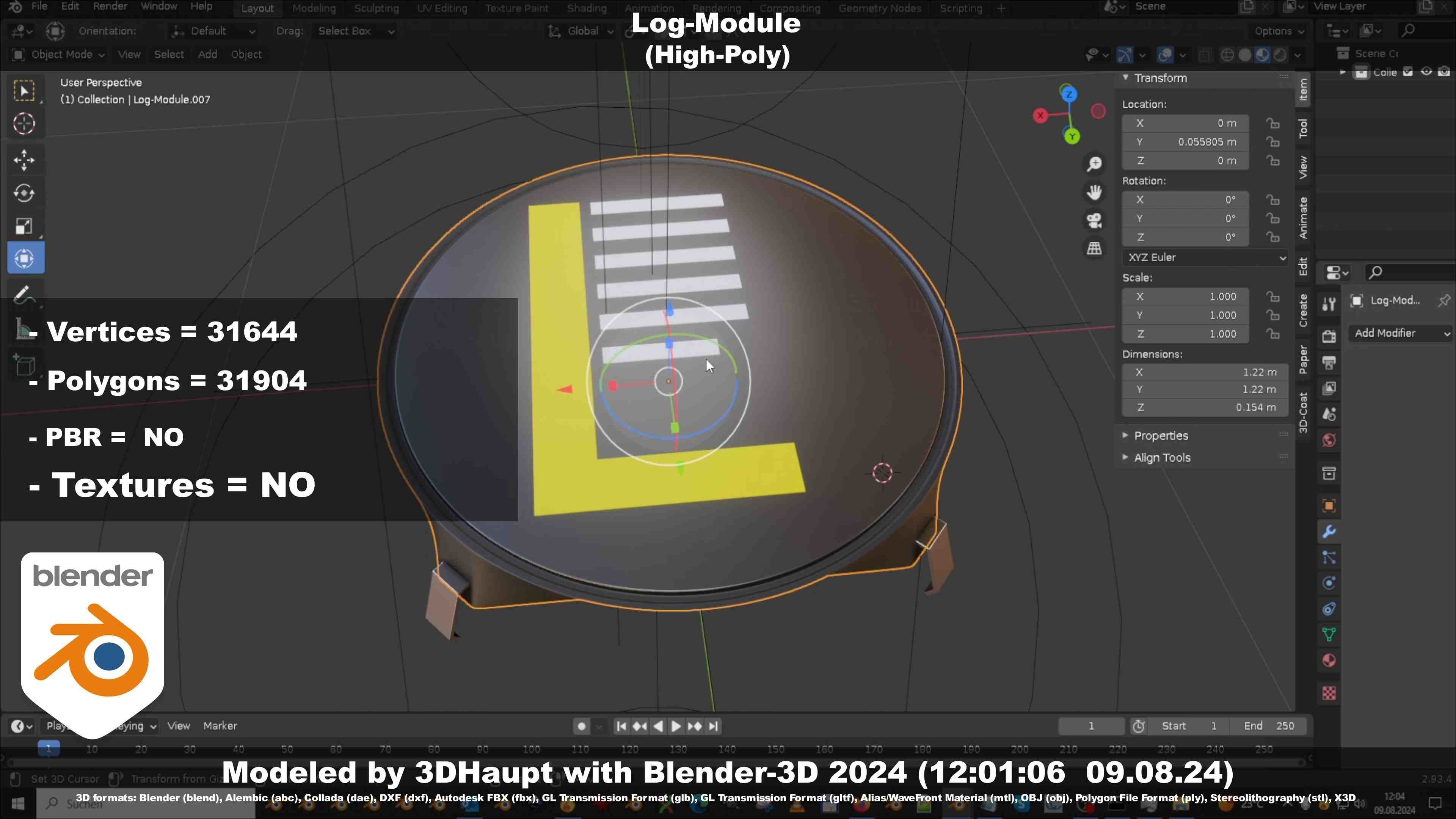Screen dimensions: 1456x819
Task: Choose the Scale tool
Action: coord(24,226)
